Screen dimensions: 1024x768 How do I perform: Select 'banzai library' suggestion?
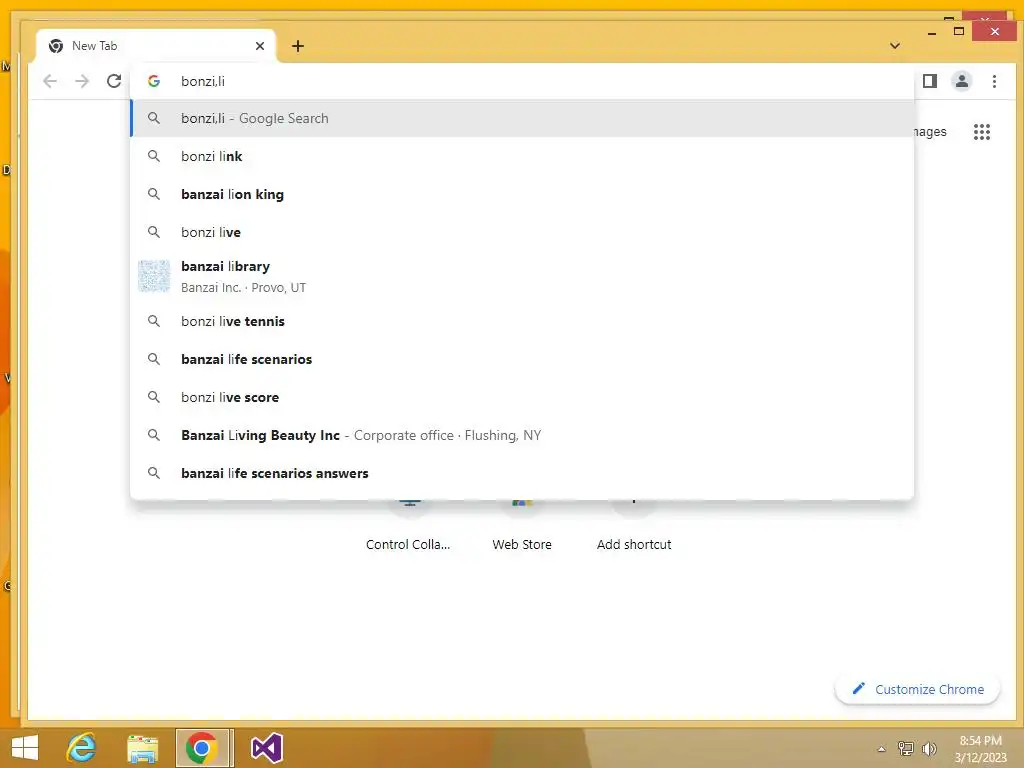(x=522, y=276)
